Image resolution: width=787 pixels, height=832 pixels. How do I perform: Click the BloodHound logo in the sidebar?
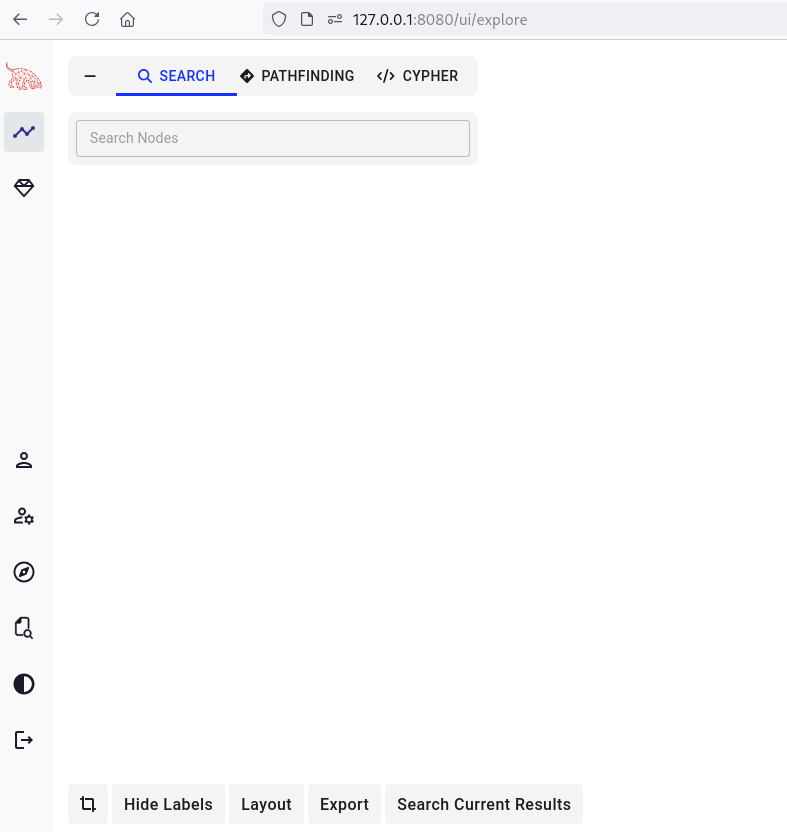[x=24, y=76]
